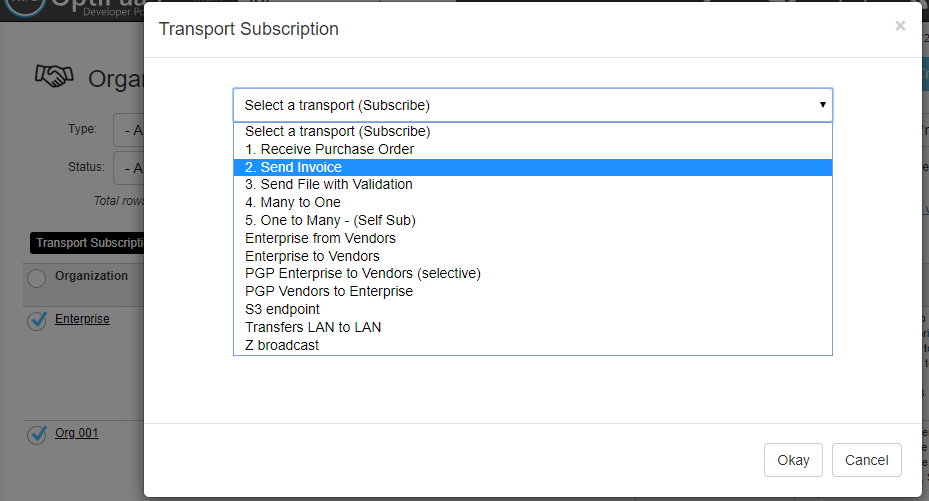
Task: Select 1. Receive Purchase Order option
Action: tap(329, 149)
